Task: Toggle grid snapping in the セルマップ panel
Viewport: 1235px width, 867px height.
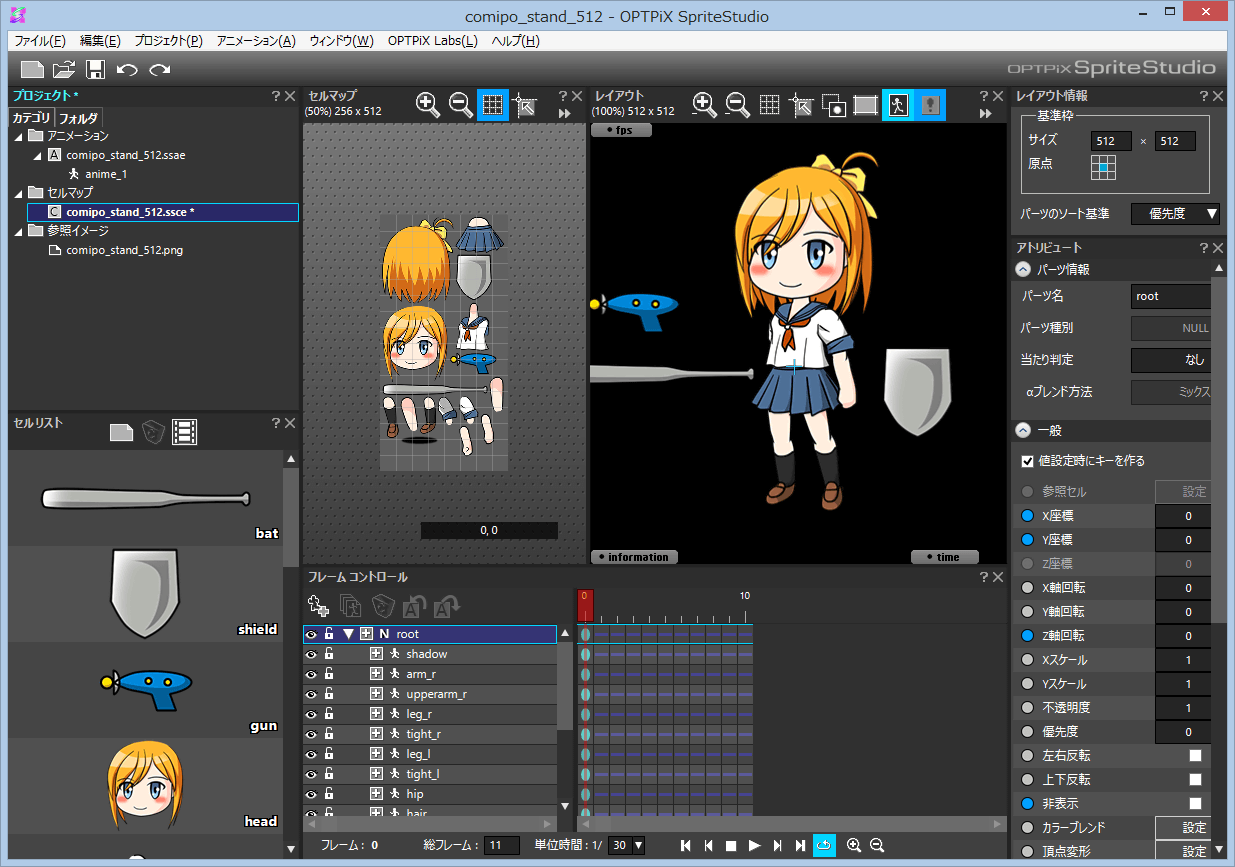Action: pos(526,105)
